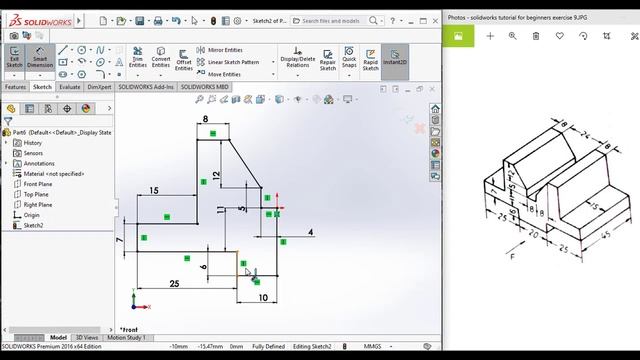Select the Straight Slot tool

click(x=63, y=74)
